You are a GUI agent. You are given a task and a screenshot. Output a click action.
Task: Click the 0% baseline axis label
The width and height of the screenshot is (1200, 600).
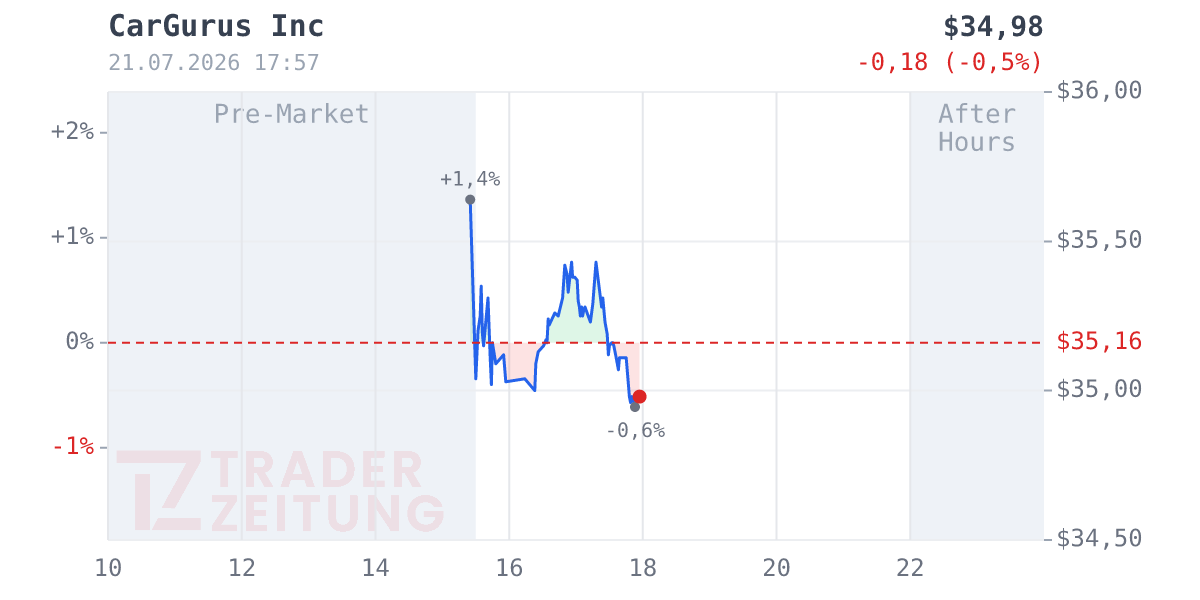coord(79,342)
